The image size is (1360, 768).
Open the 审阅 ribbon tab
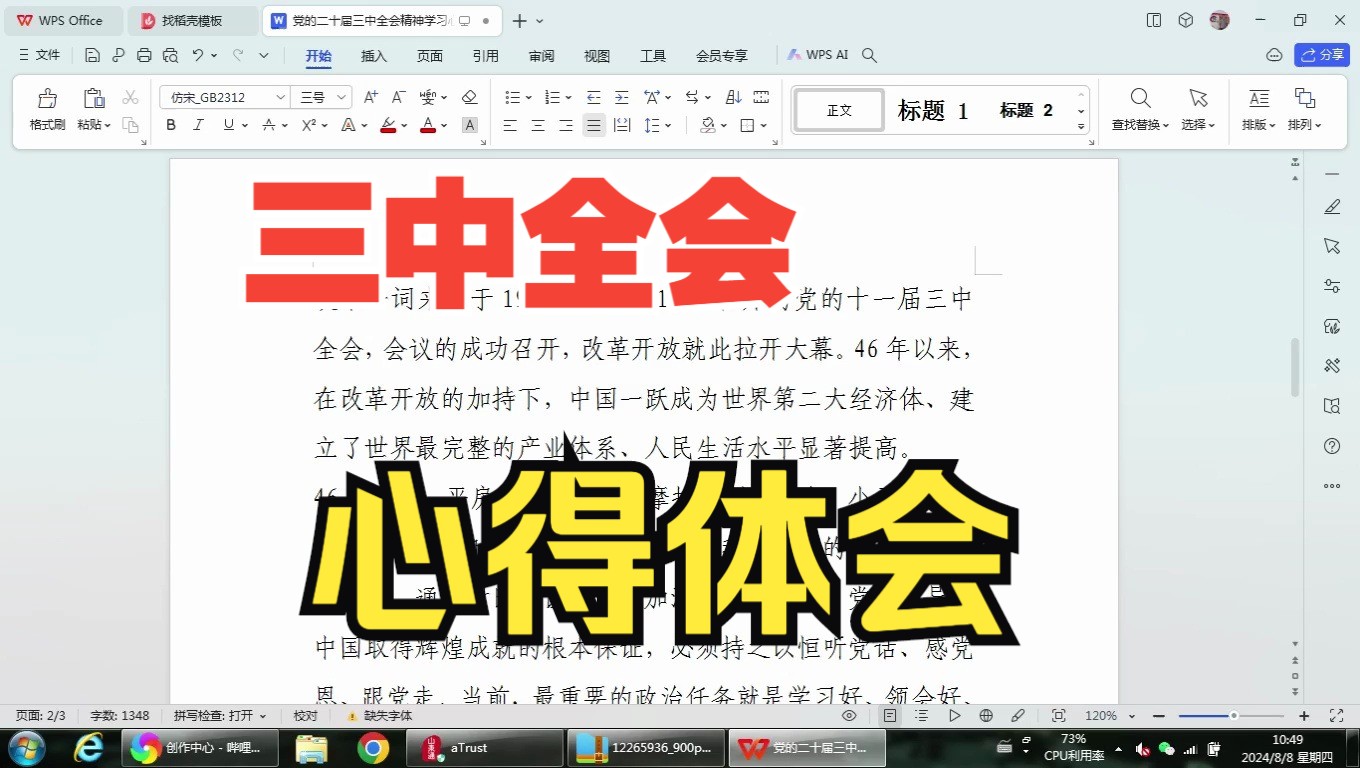(x=541, y=56)
